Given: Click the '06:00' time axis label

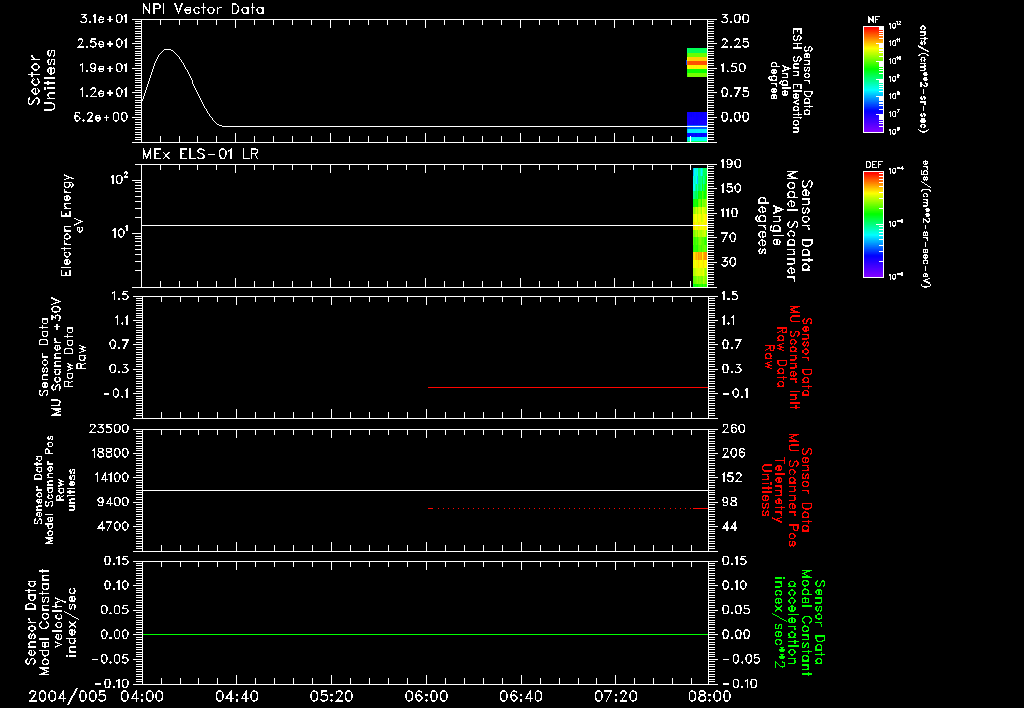Looking at the screenshot, I should coord(426,696).
